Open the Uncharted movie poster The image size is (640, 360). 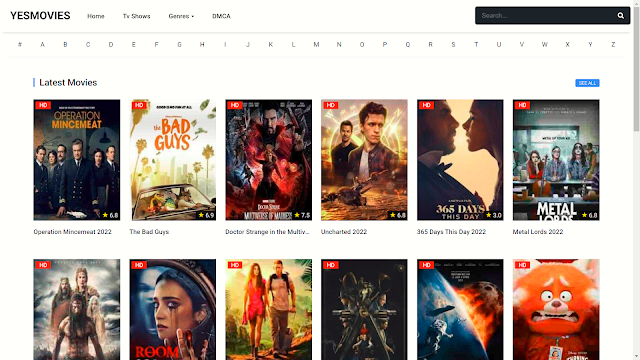click(x=364, y=160)
